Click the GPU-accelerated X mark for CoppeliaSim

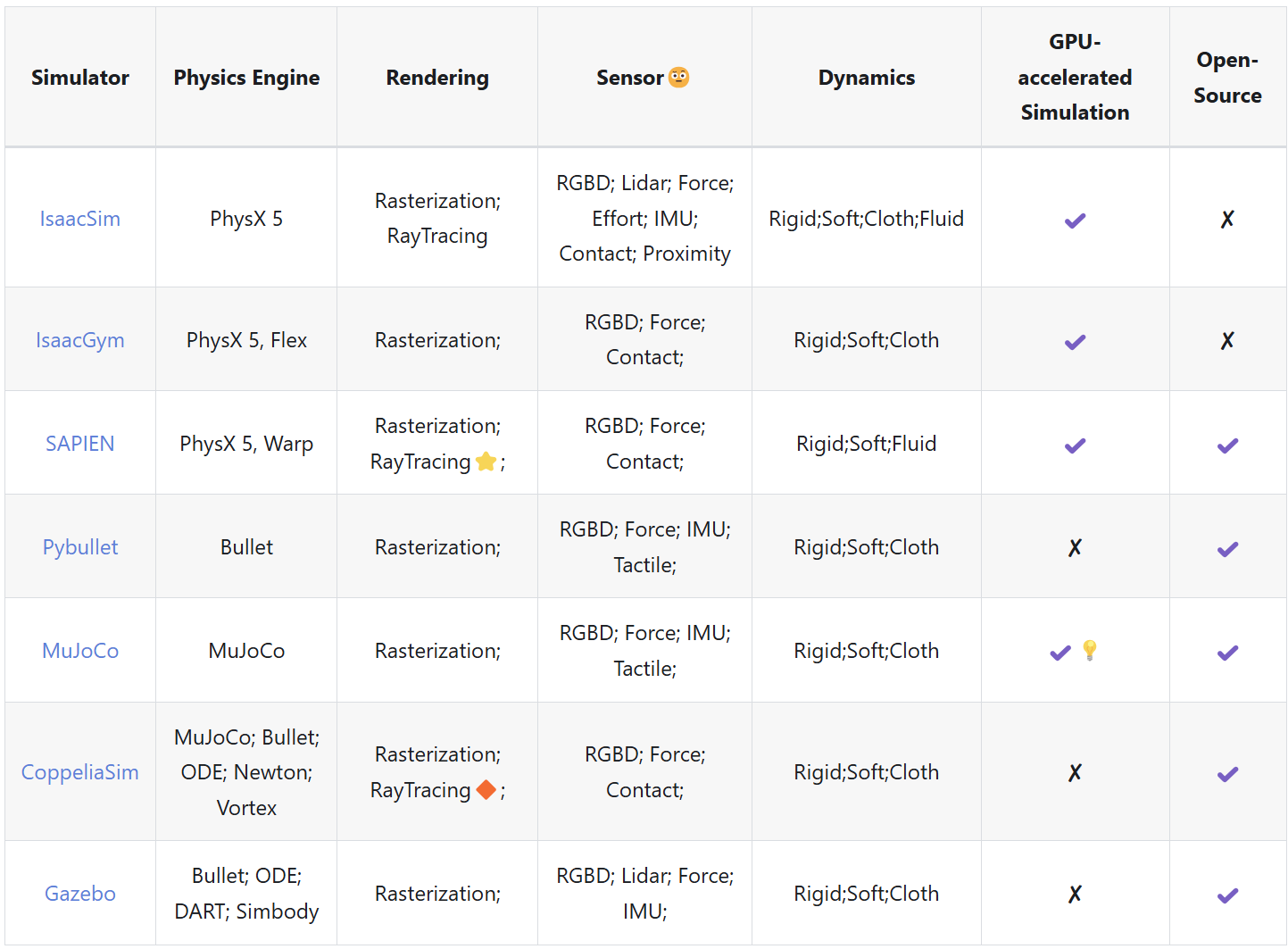pyautogui.click(x=1075, y=773)
